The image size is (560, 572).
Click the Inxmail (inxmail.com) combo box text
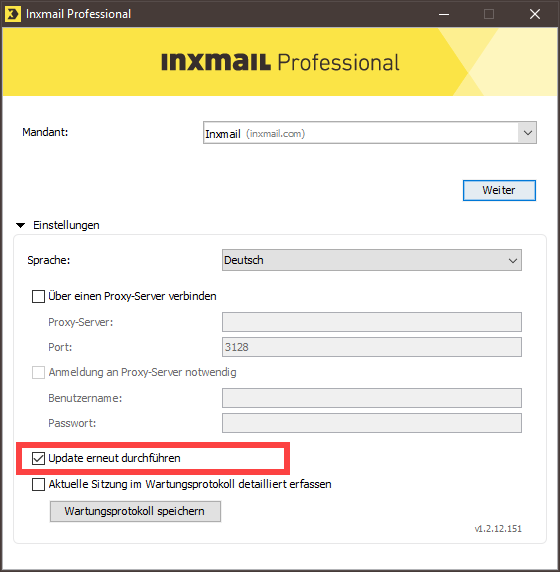[x=255, y=134]
